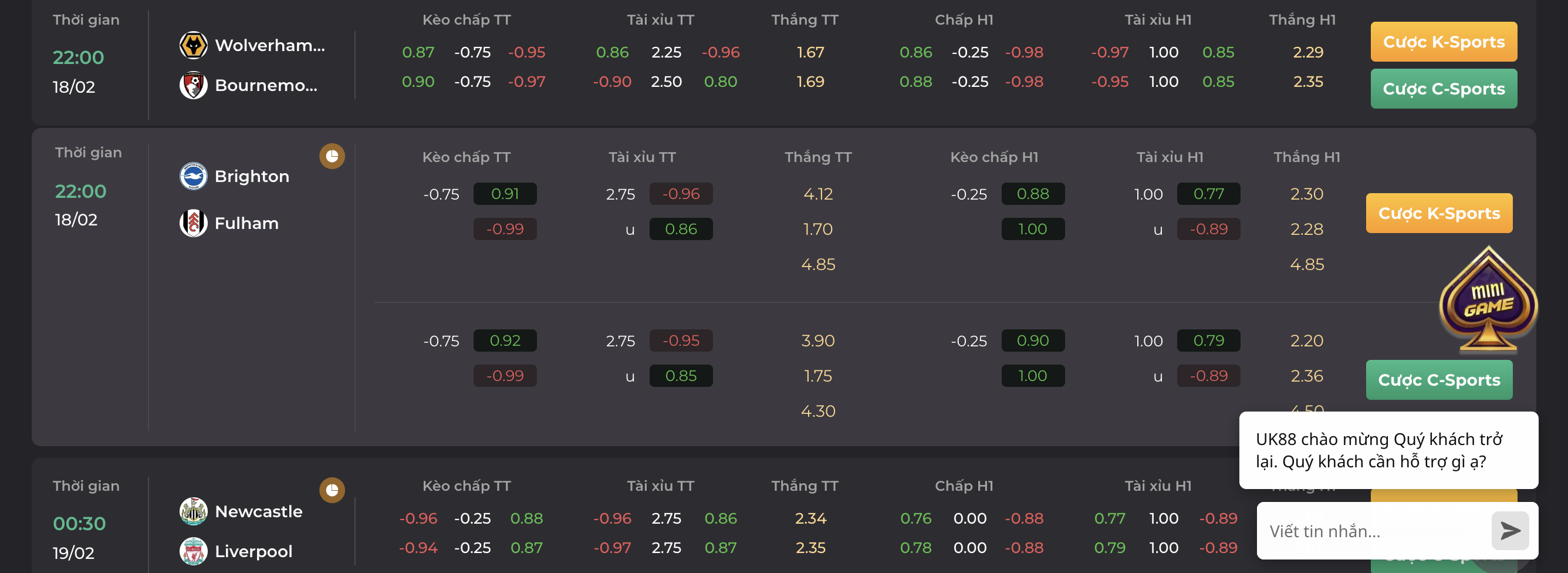Click Wolverhampton Thắng H1 odds 2.29
This screenshot has width=1568, height=573.
tap(1308, 52)
